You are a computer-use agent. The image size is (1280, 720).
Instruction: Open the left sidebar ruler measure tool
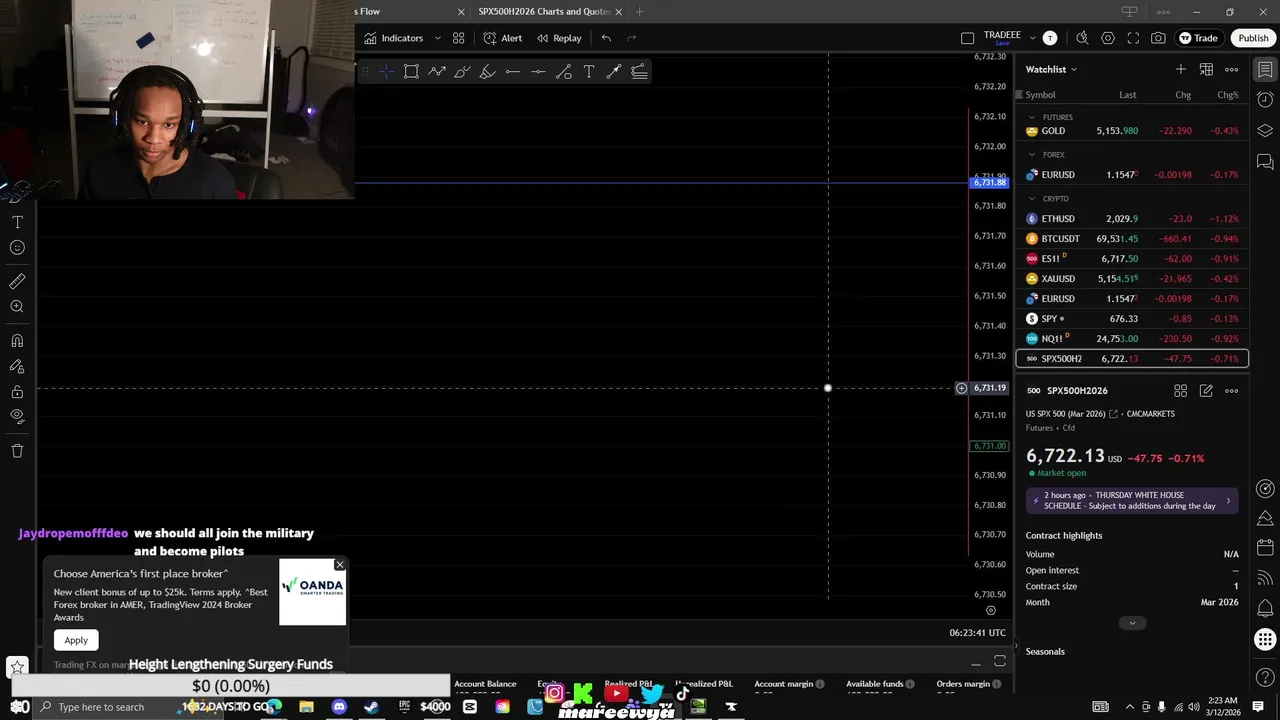click(17, 282)
